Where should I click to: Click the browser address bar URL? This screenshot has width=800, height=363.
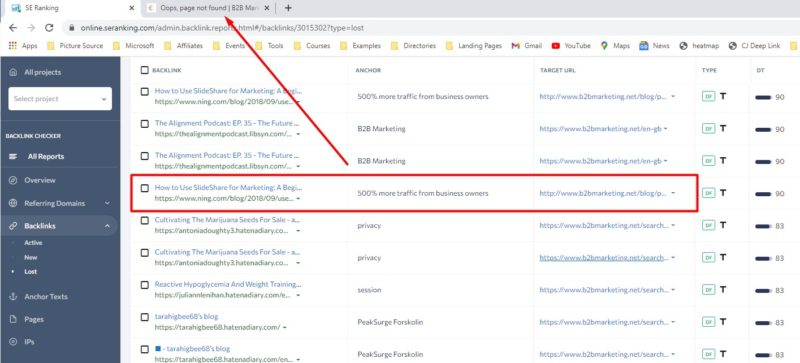[222, 28]
